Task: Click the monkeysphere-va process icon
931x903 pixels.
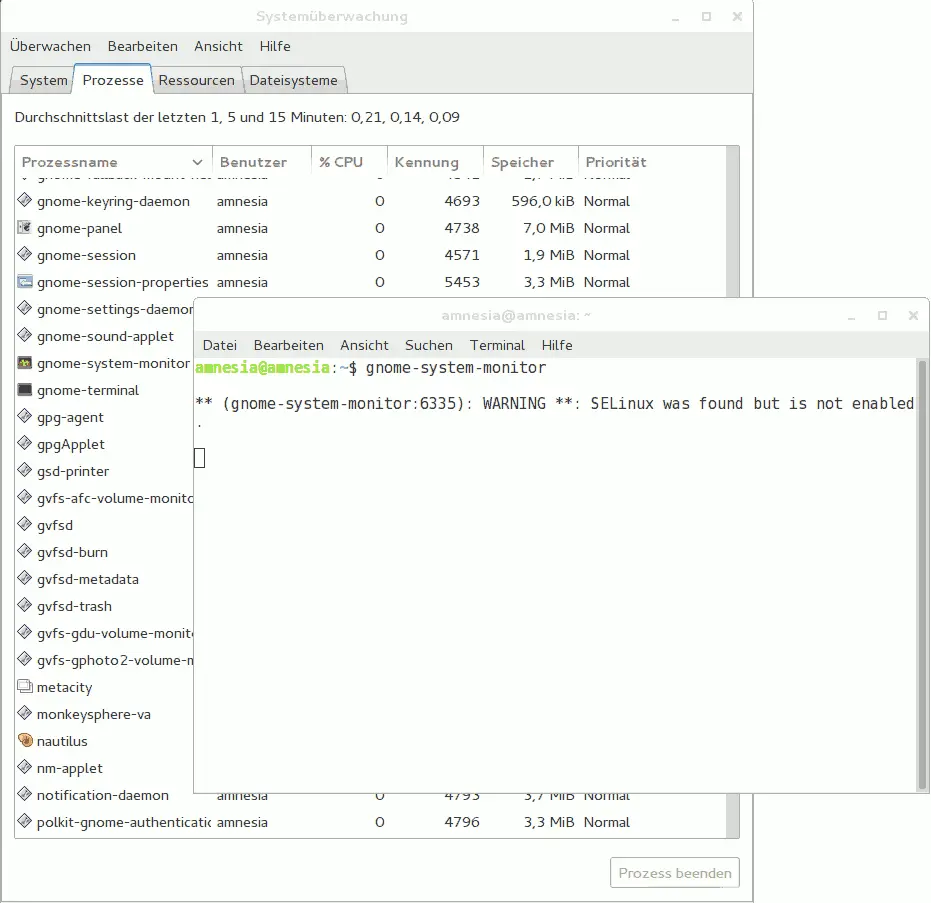Action: (24, 714)
